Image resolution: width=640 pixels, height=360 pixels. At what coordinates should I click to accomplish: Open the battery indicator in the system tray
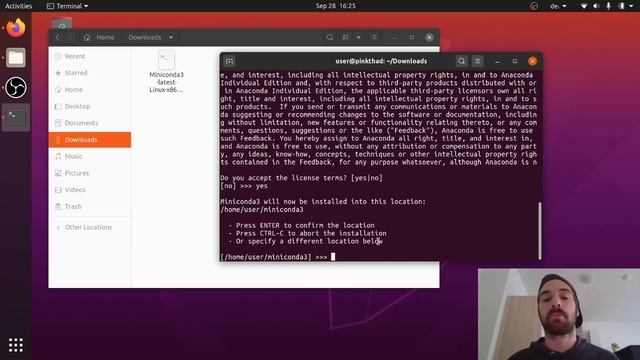coord(621,6)
